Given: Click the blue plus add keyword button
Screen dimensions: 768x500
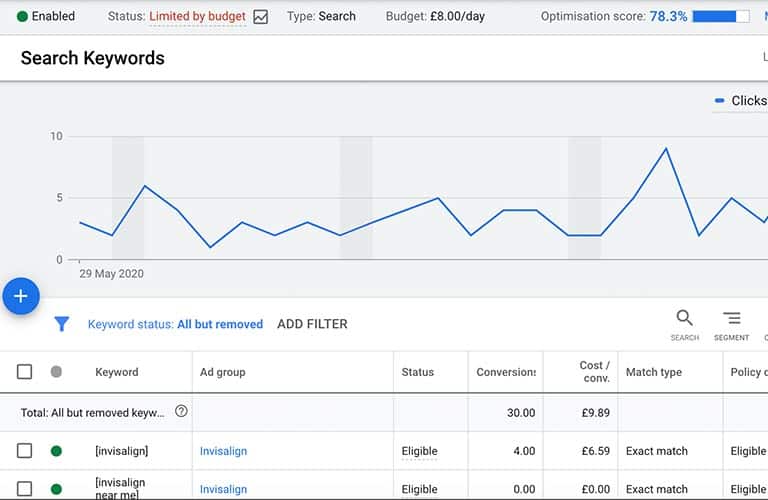Looking at the screenshot, I should [x=21, y=296].
